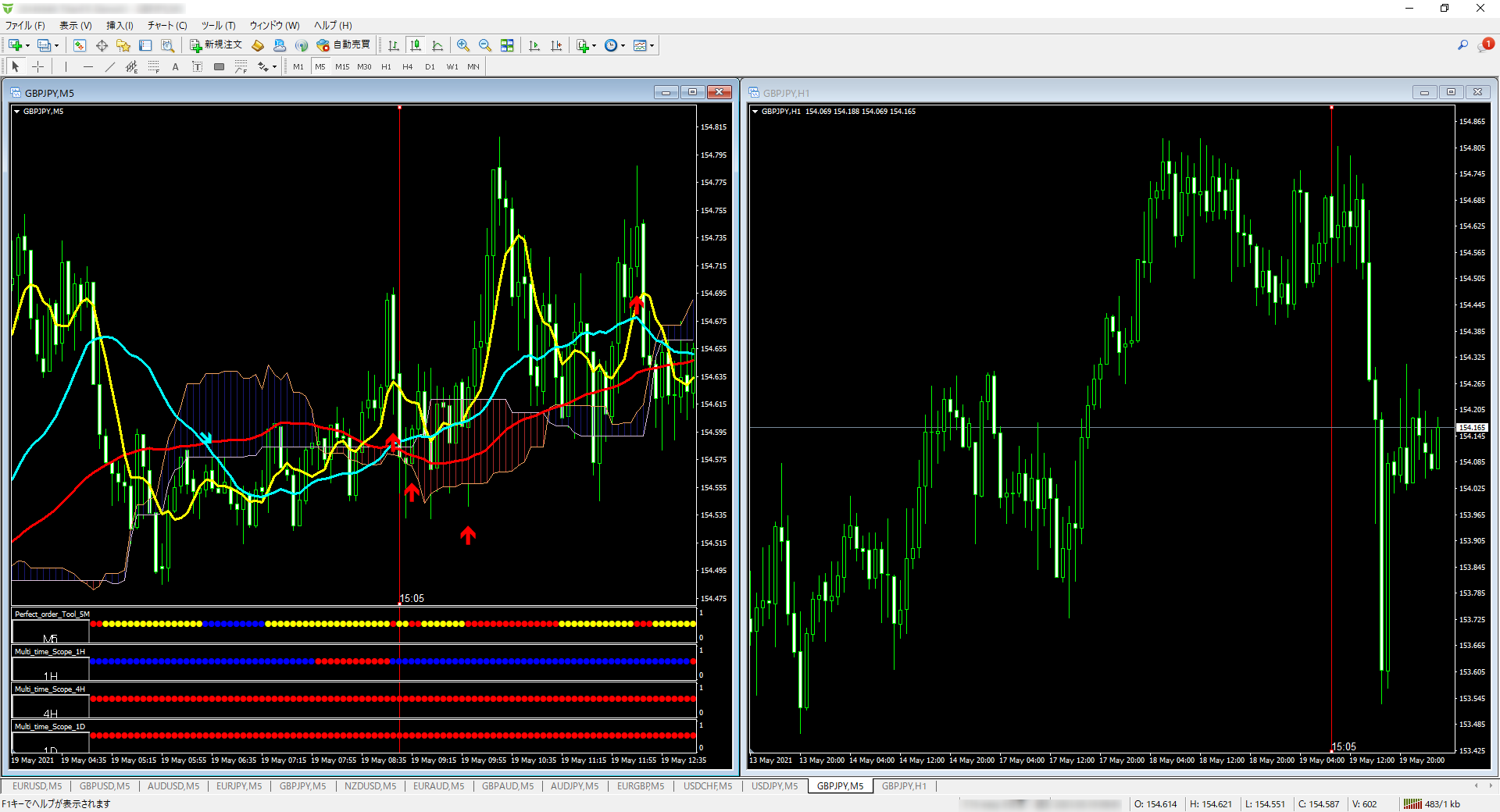1500x812 pixels.
Task: Zoom in on the chart
Action: (463, 45)
